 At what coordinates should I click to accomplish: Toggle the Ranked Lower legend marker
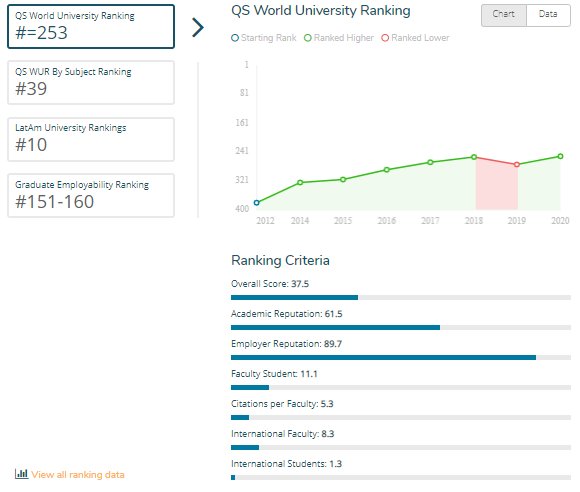[385, 38]
